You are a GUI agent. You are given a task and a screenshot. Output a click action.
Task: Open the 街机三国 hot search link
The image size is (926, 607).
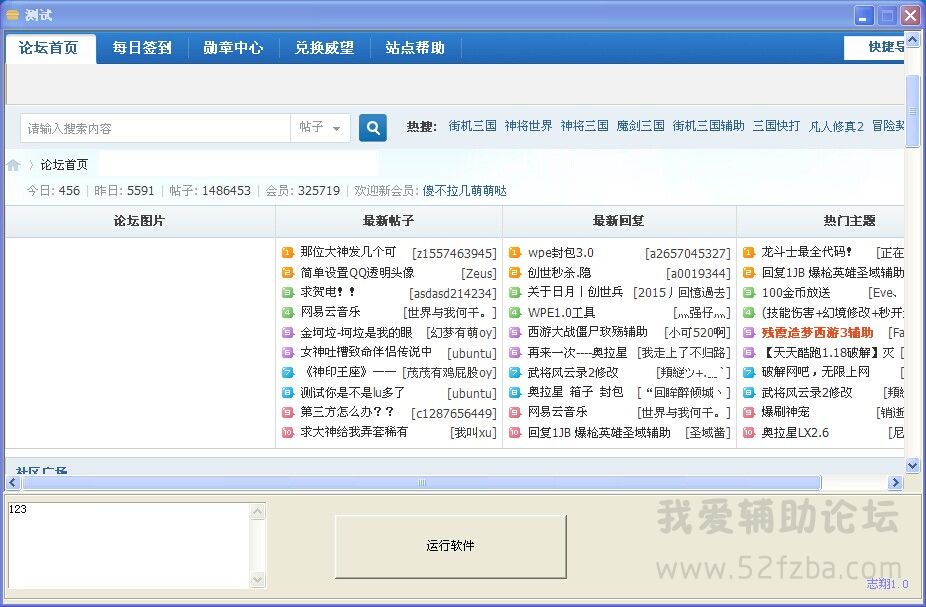472,126
